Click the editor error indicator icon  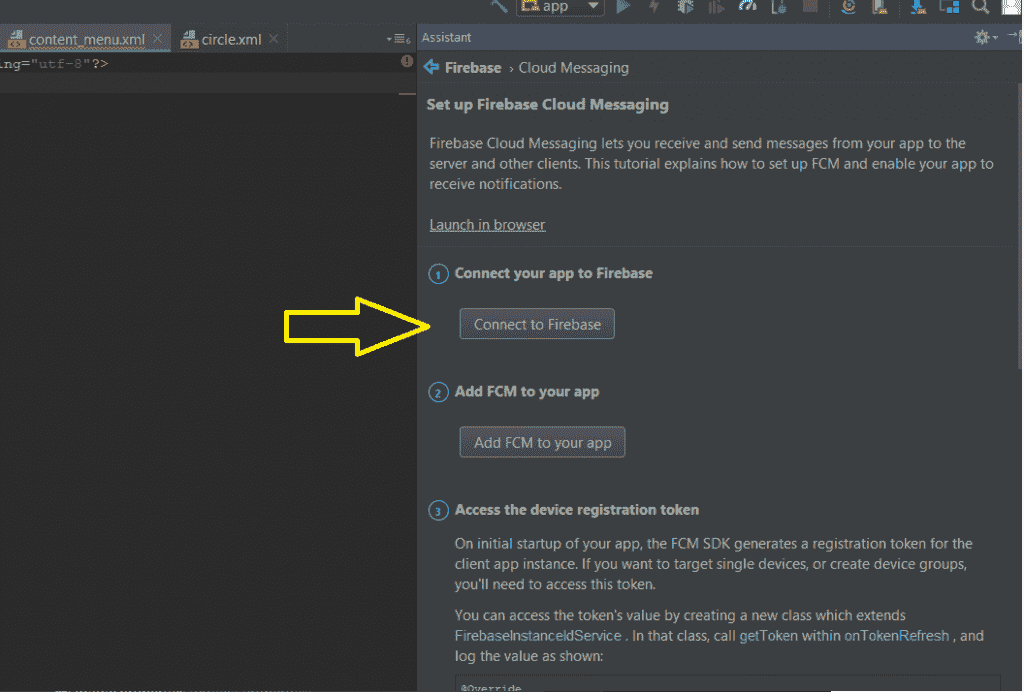(x=407, y=61)
